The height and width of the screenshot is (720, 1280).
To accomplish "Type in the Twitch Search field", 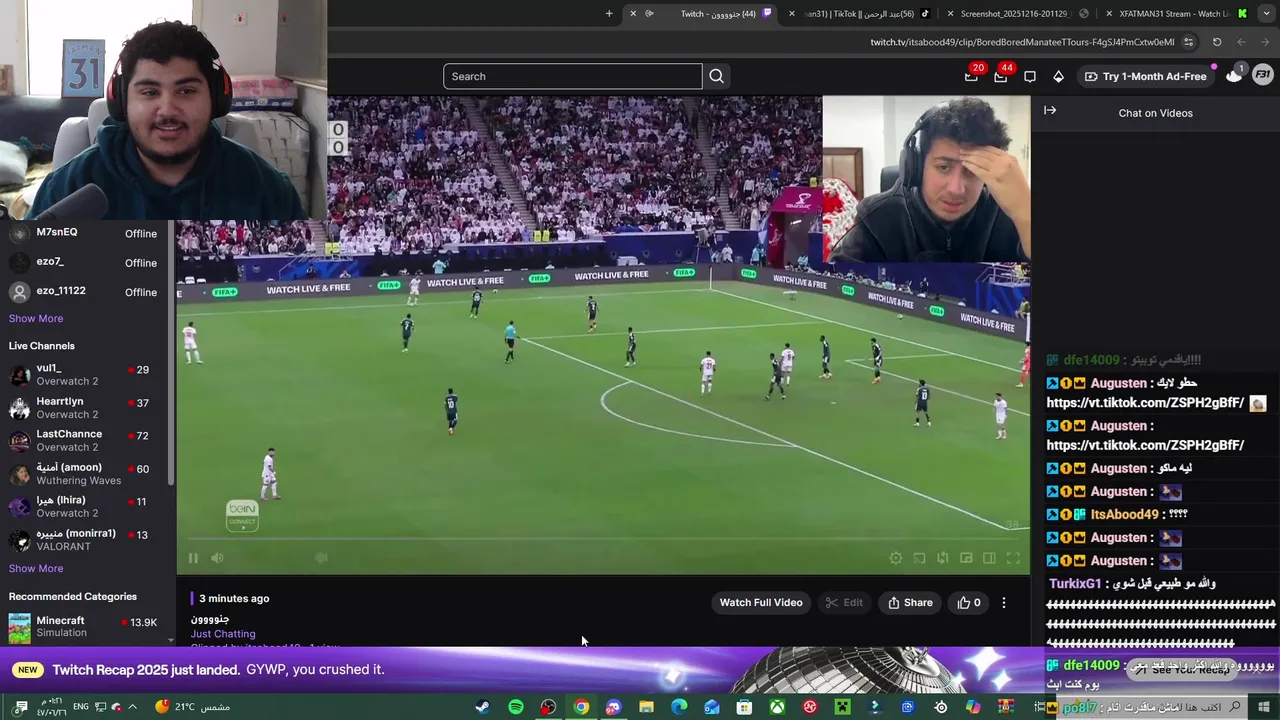I will [x=573, y=76].
